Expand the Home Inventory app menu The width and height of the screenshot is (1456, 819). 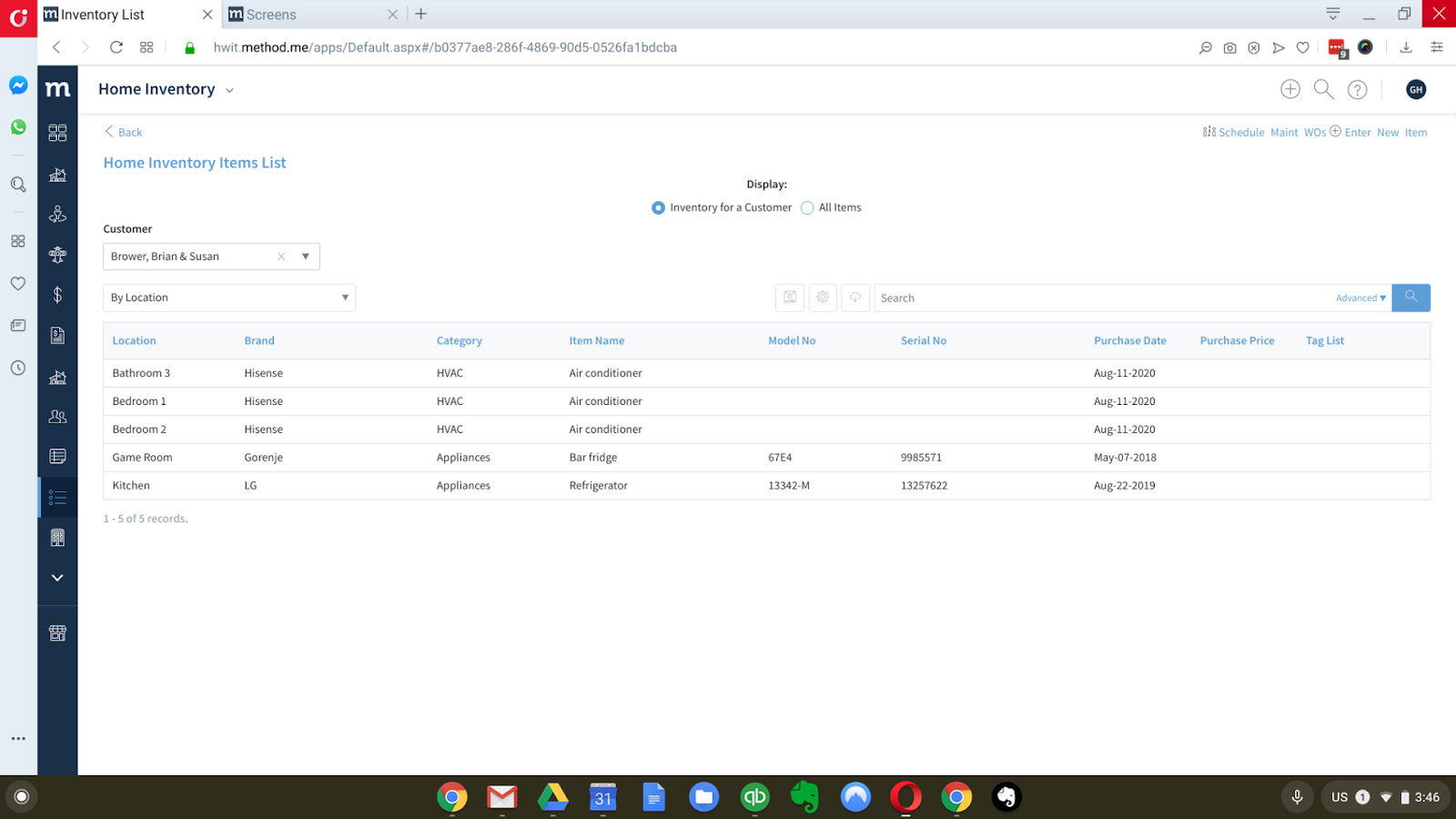click(229, 90)
